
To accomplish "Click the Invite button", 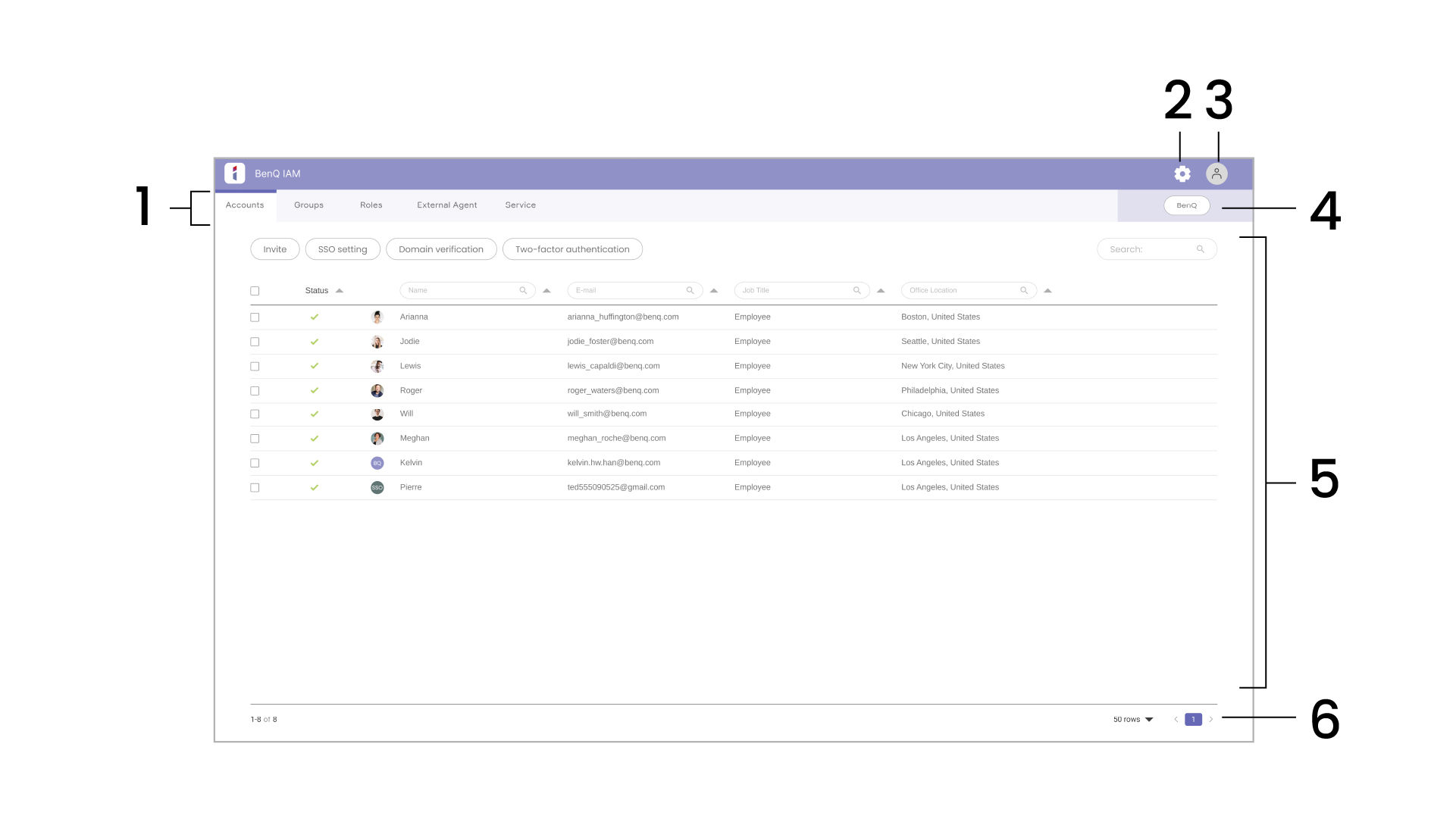I will [x=274, y=249].
